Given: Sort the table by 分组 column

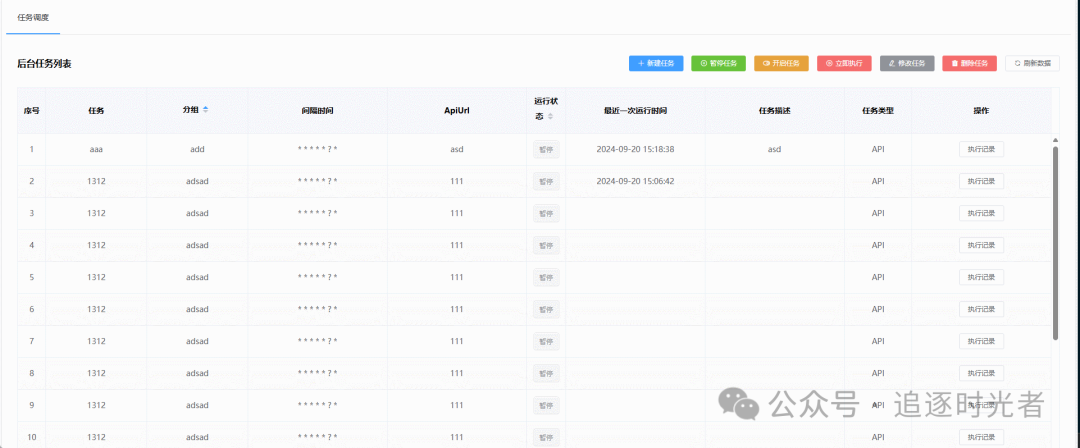Looking at the screenshot, I should pyautogui.click(x=205, y=109).
